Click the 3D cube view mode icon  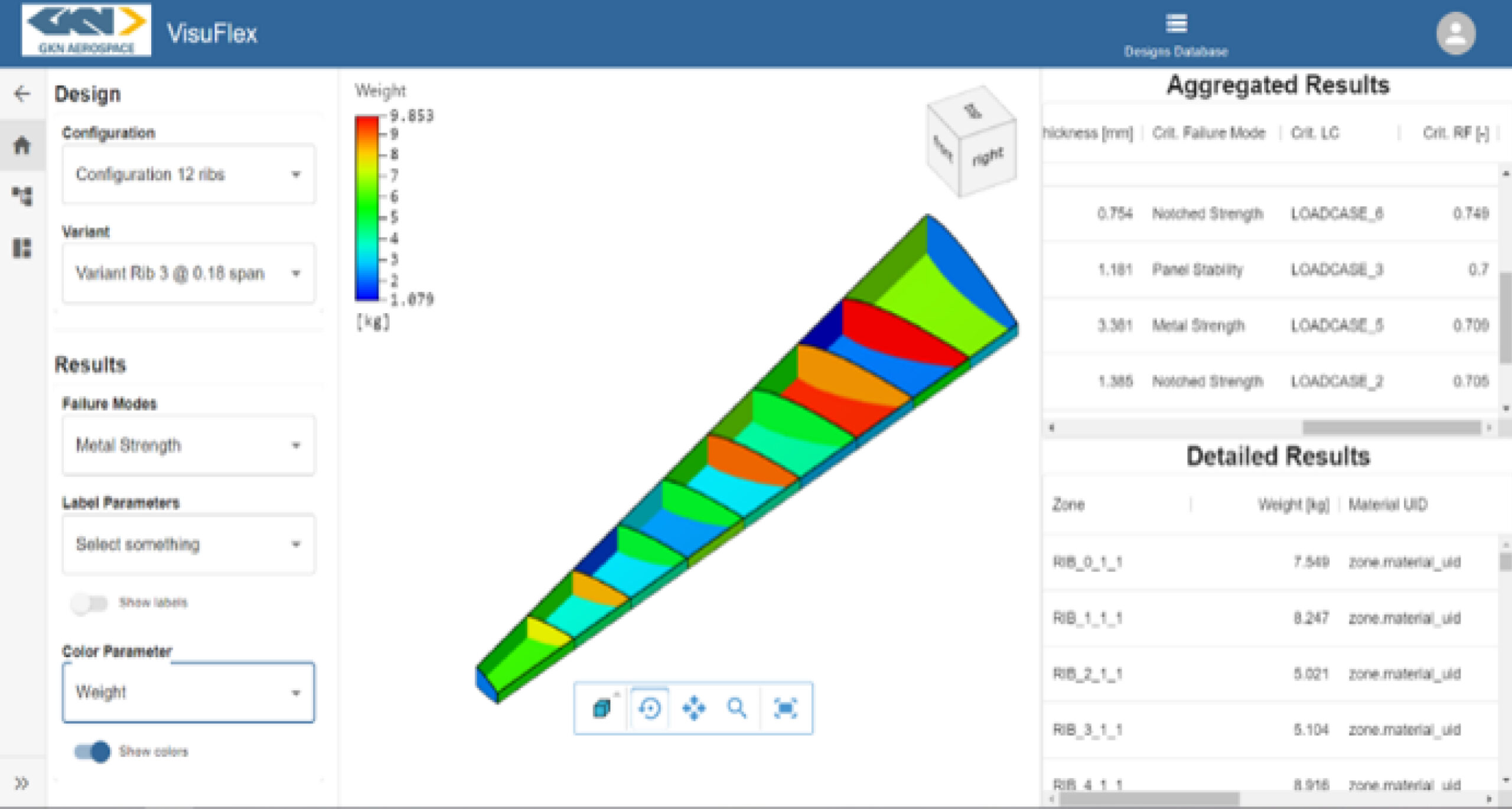pyautogui.click(x=602, y=707)
